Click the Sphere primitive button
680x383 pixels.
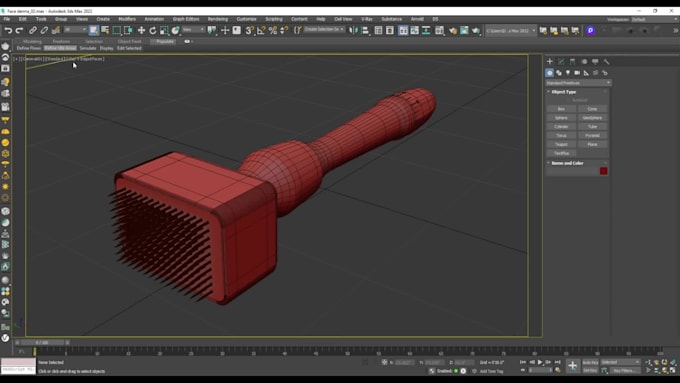[x=561, y=118]
